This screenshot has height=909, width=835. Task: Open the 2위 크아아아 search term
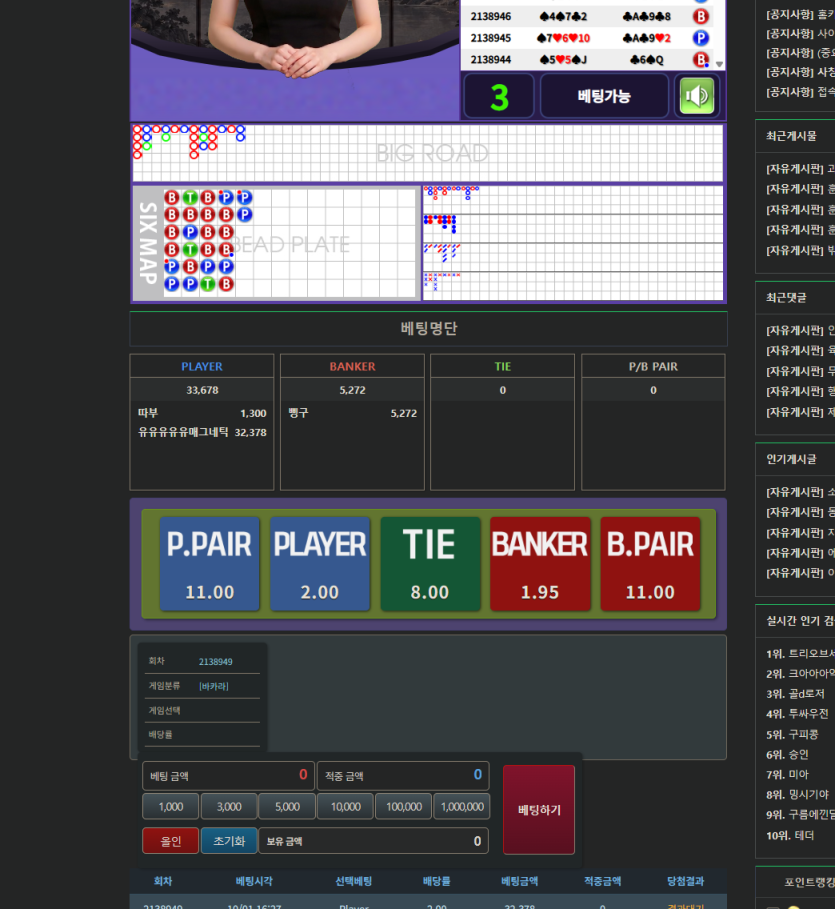800,674
